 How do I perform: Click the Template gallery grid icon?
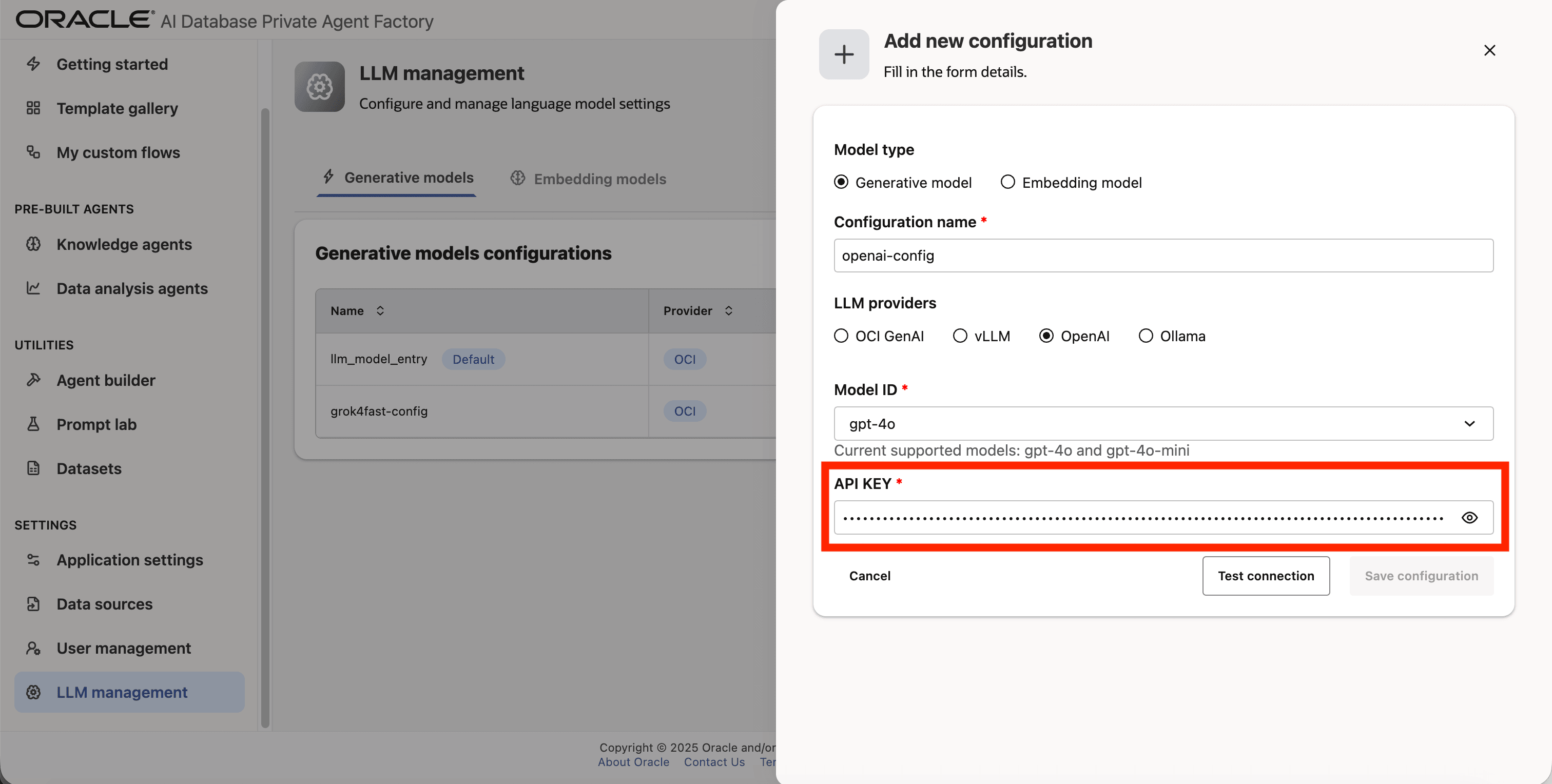(x=34, y=108)
